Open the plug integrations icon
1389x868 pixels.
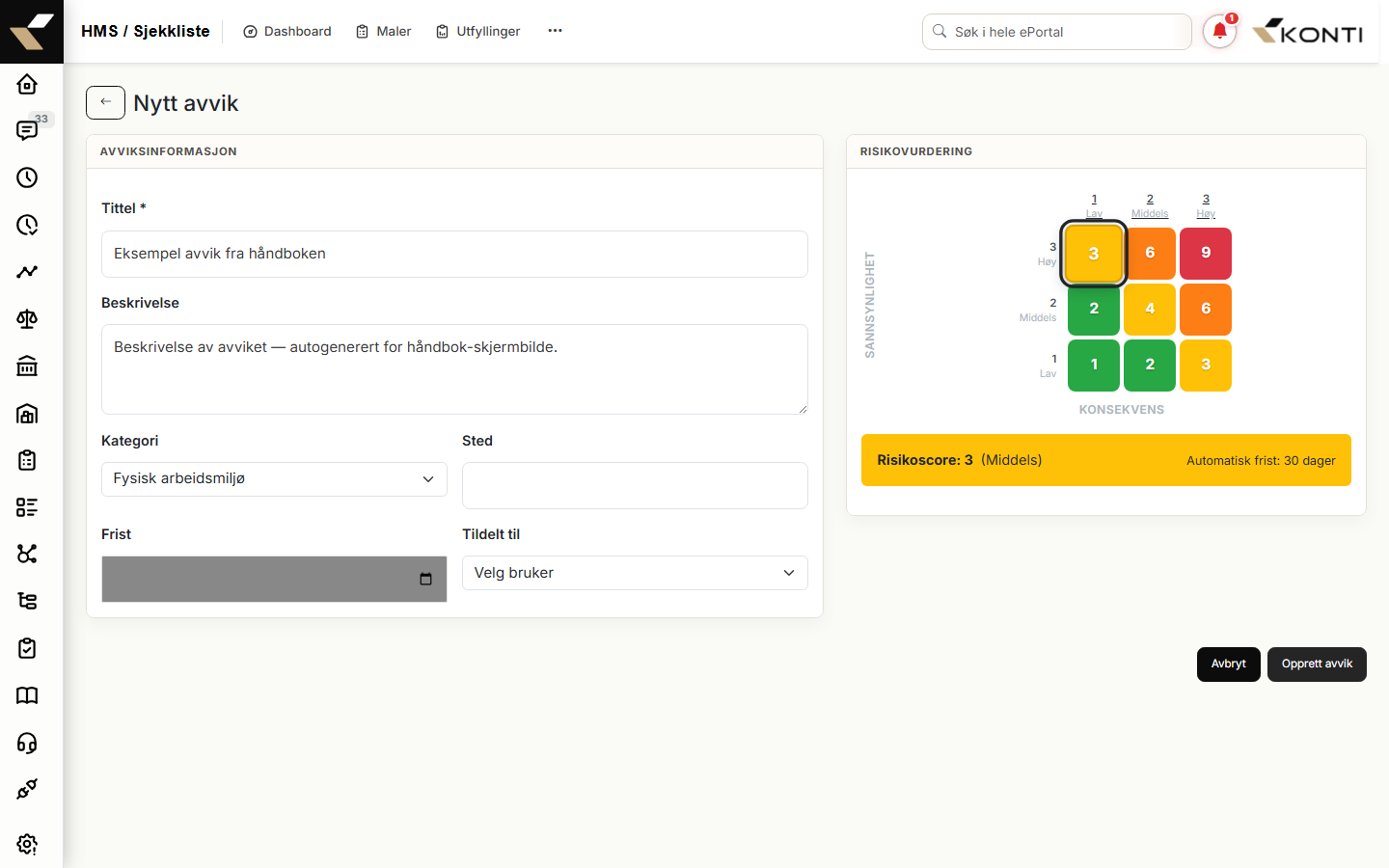pyautogui.click(x=27, y=789)
